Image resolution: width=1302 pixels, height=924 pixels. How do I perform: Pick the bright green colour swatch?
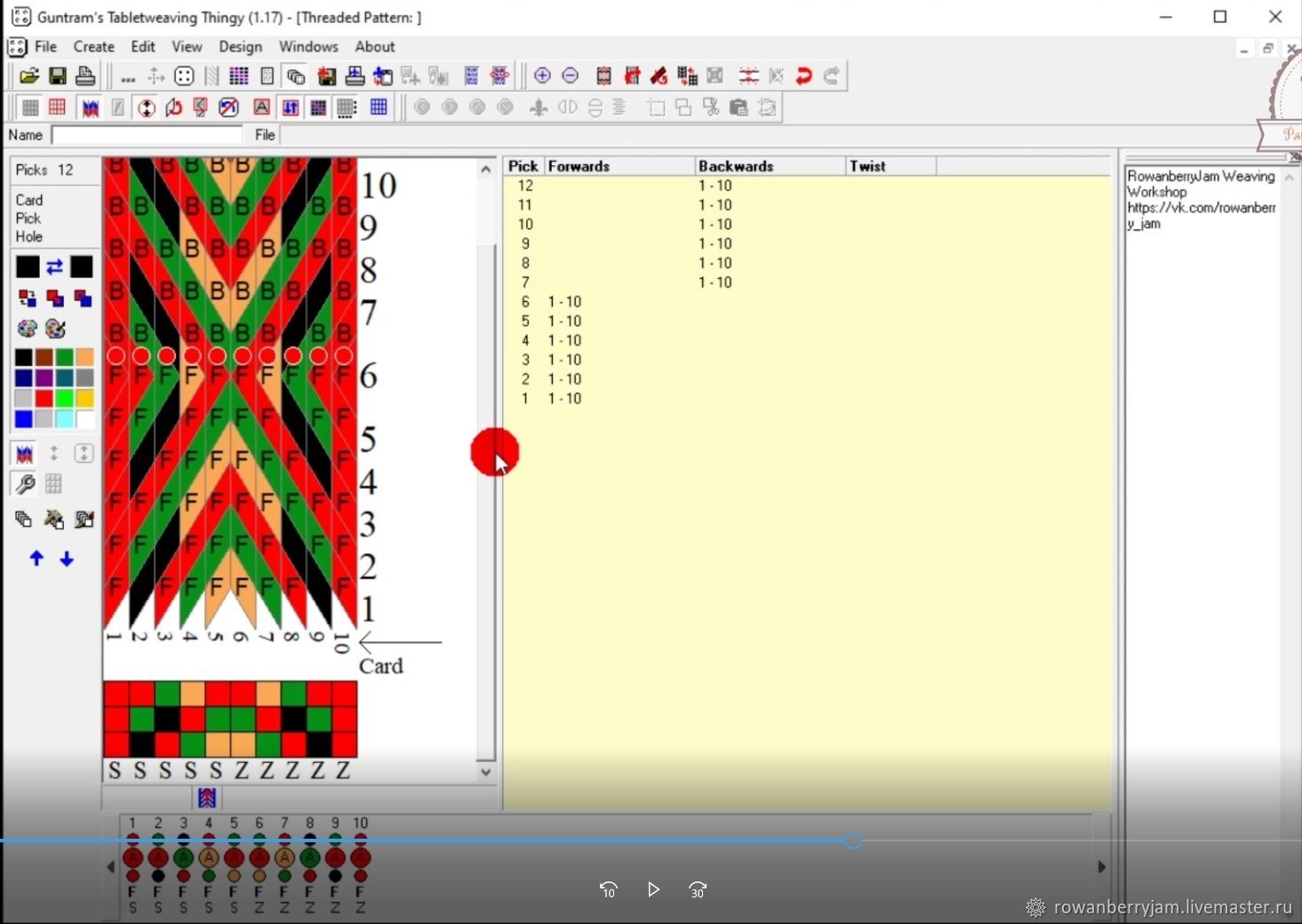pos(64,398)
